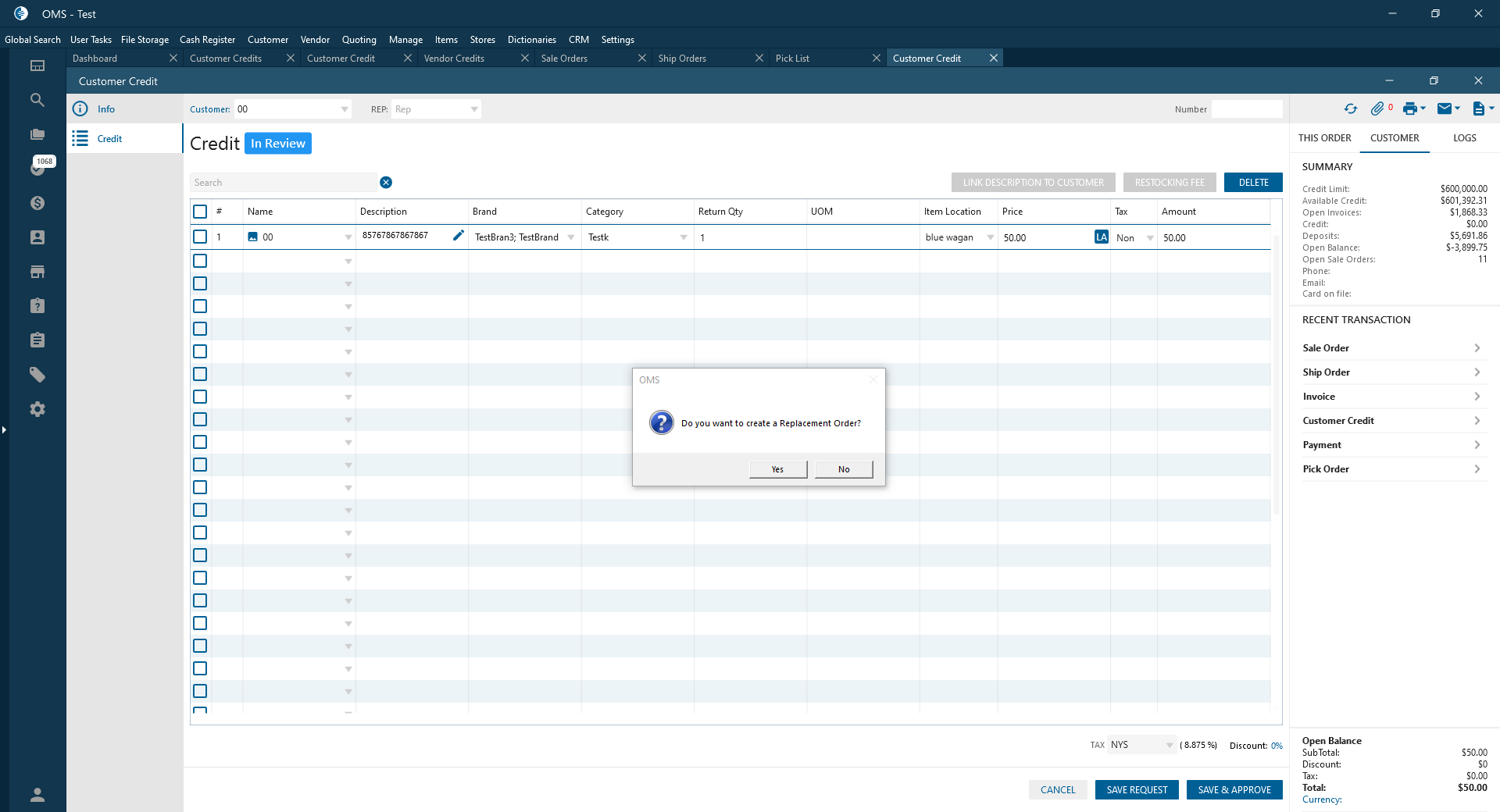Expand the Payment recent transactions chevron
1500x812 pixels.
[x=1477, y=445]
